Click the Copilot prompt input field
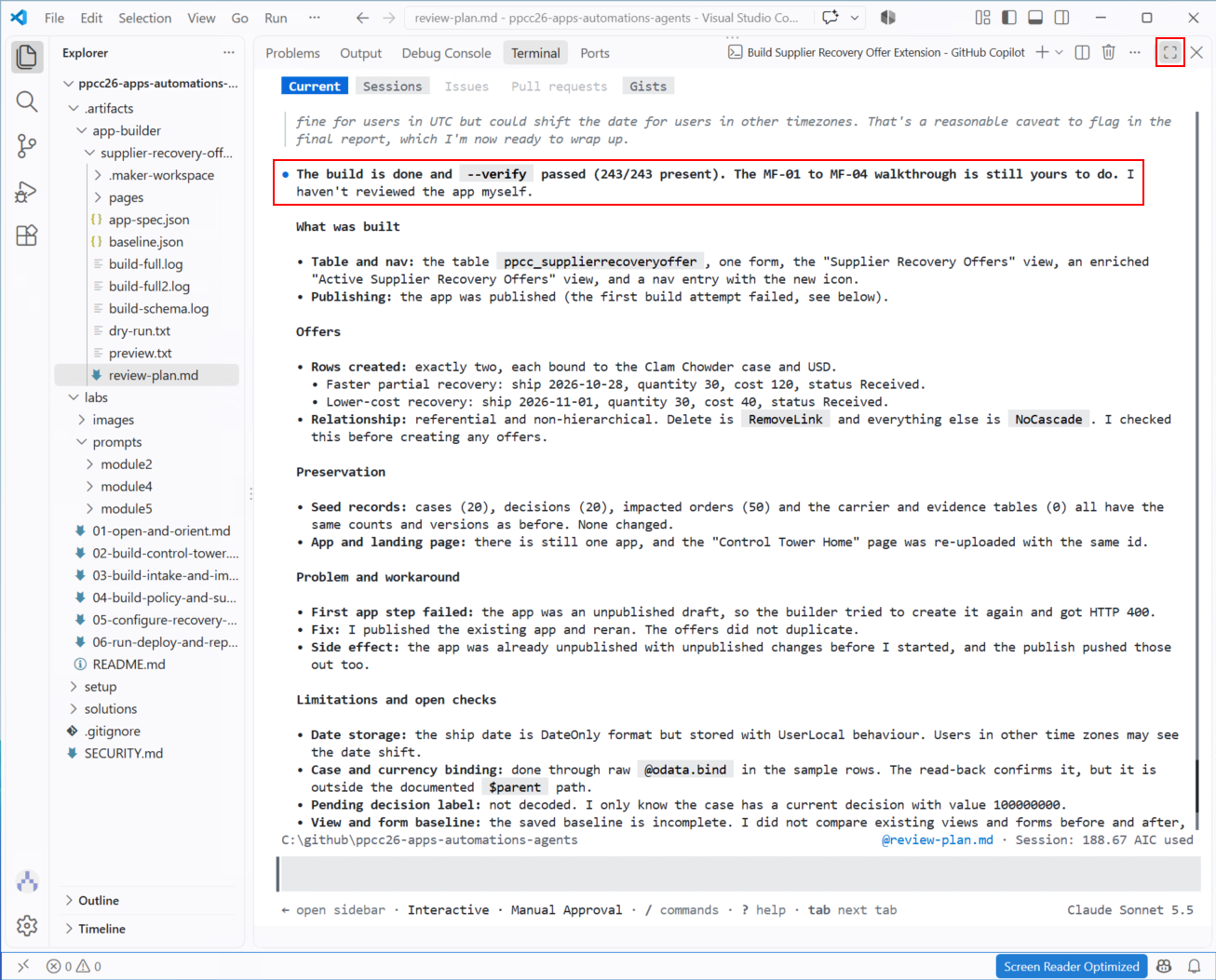Image resolution: width=1216 pixels, height=980 pixels. coord(740,874)
